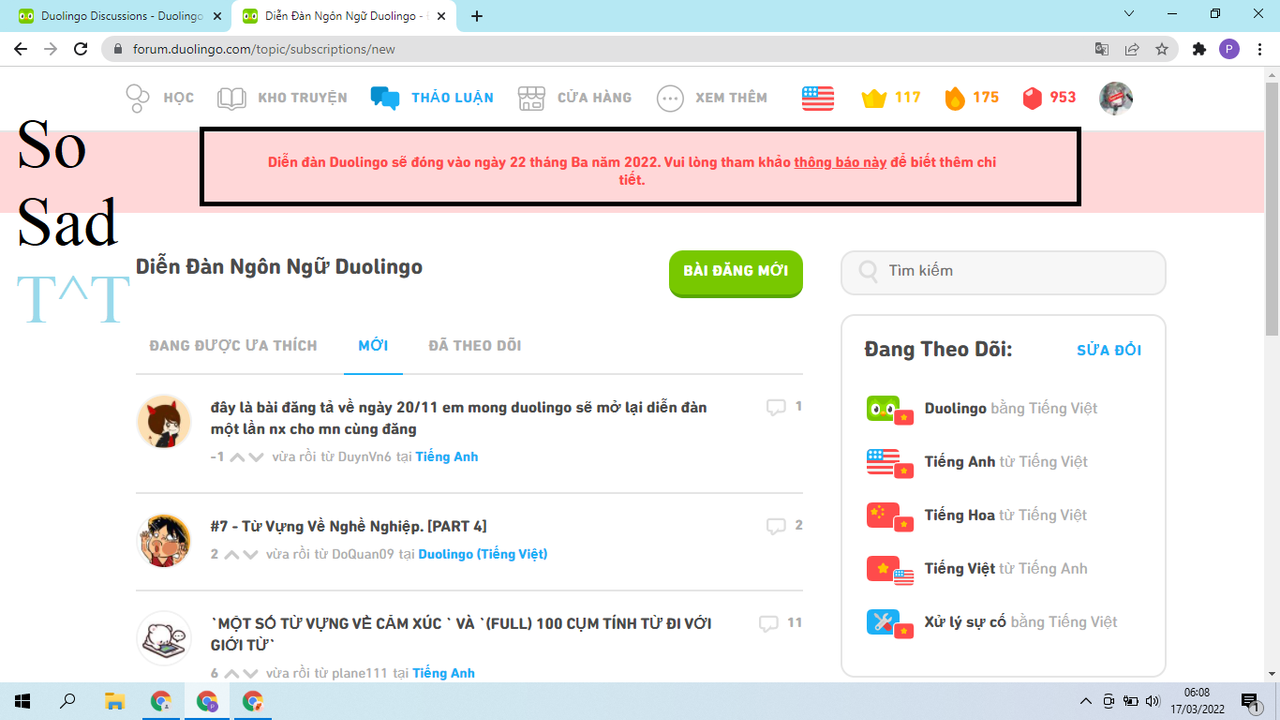Open MỘT SỐ TỪ VỰNG VỀ CẢM XÚC post

[462, 634]
